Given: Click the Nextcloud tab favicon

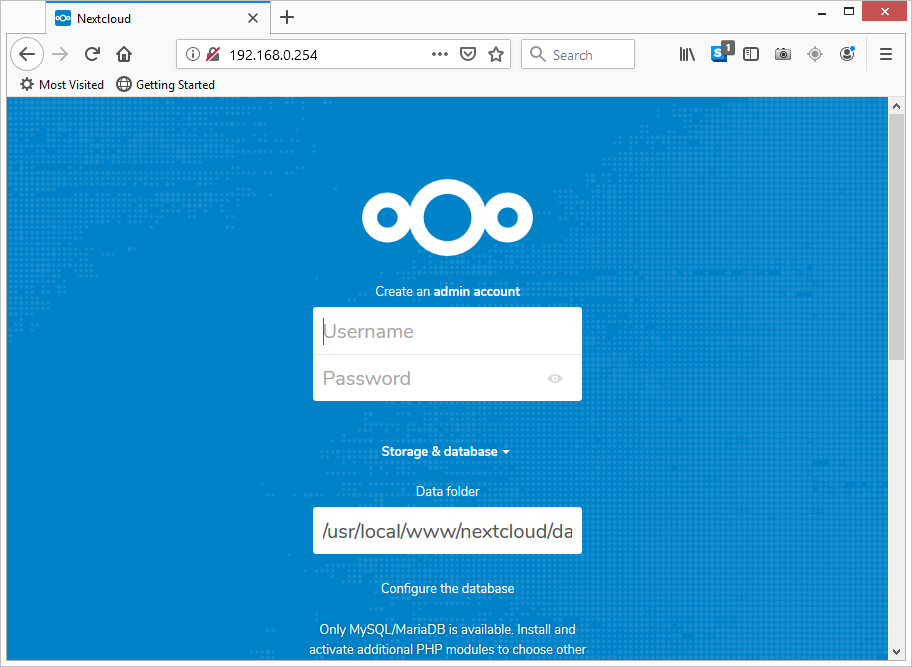Looking at the screenshot, I should (63, 18).
